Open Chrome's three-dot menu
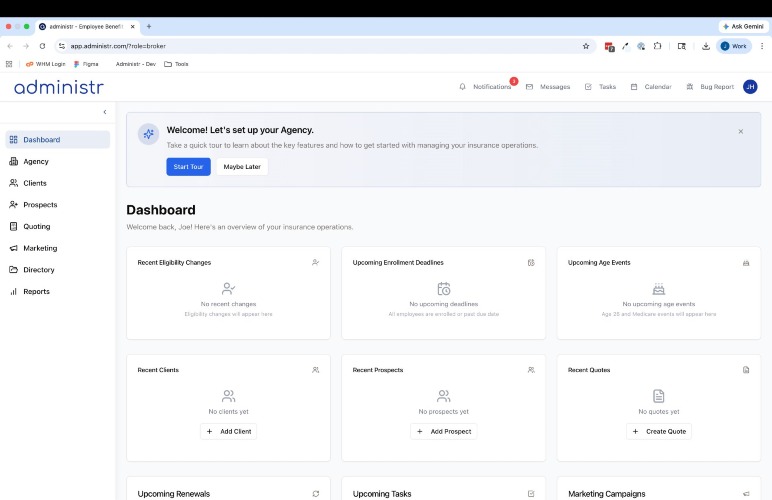The width and height of the screenshot is (772, 500). coord(762,46)
